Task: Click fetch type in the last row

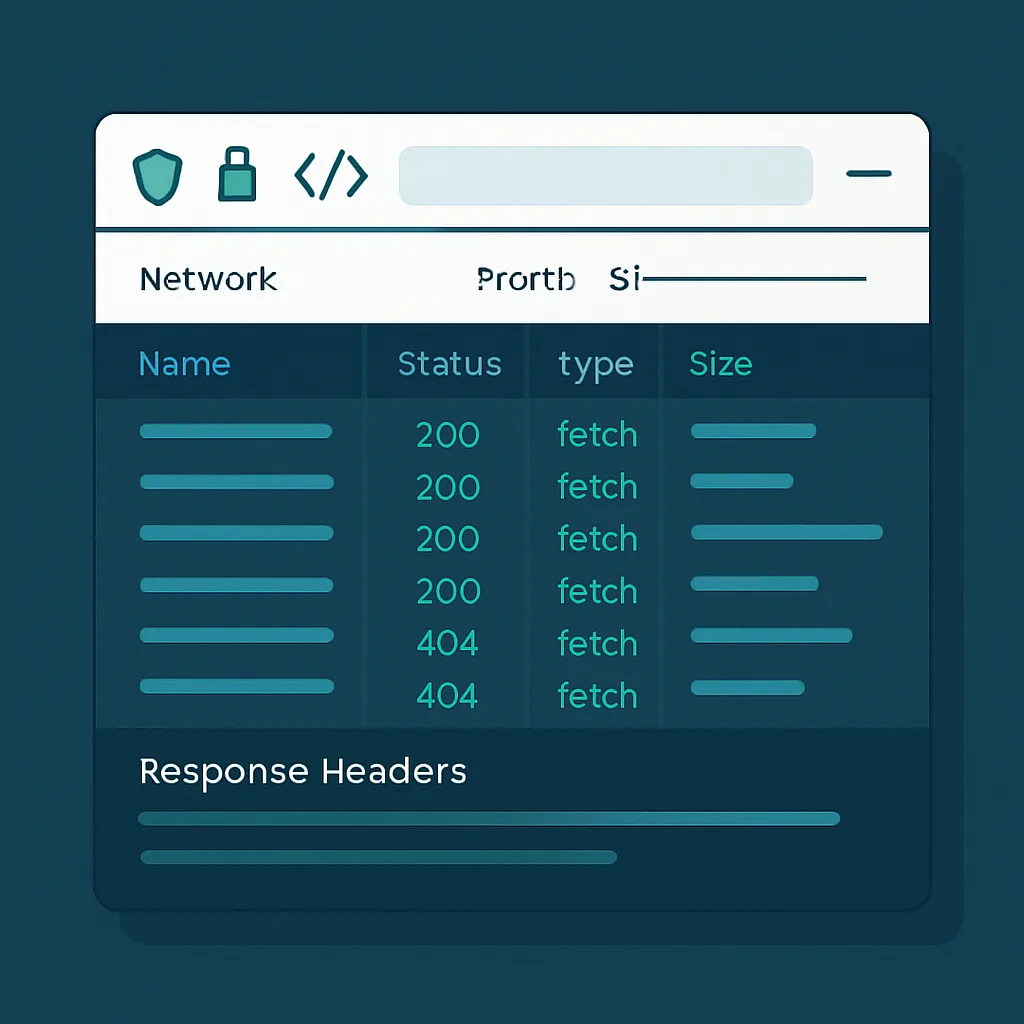Action: tap(598, 696)
